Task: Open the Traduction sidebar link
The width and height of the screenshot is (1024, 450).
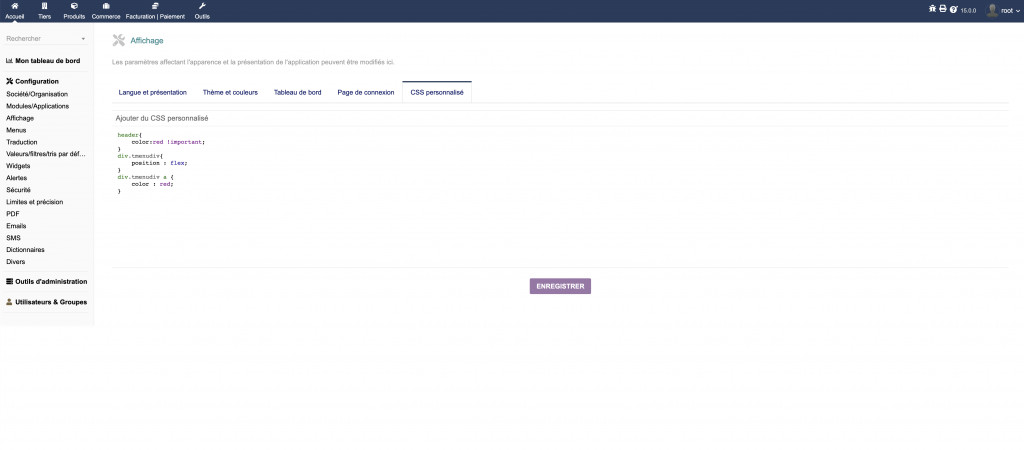Action: [x=22, y=142]
